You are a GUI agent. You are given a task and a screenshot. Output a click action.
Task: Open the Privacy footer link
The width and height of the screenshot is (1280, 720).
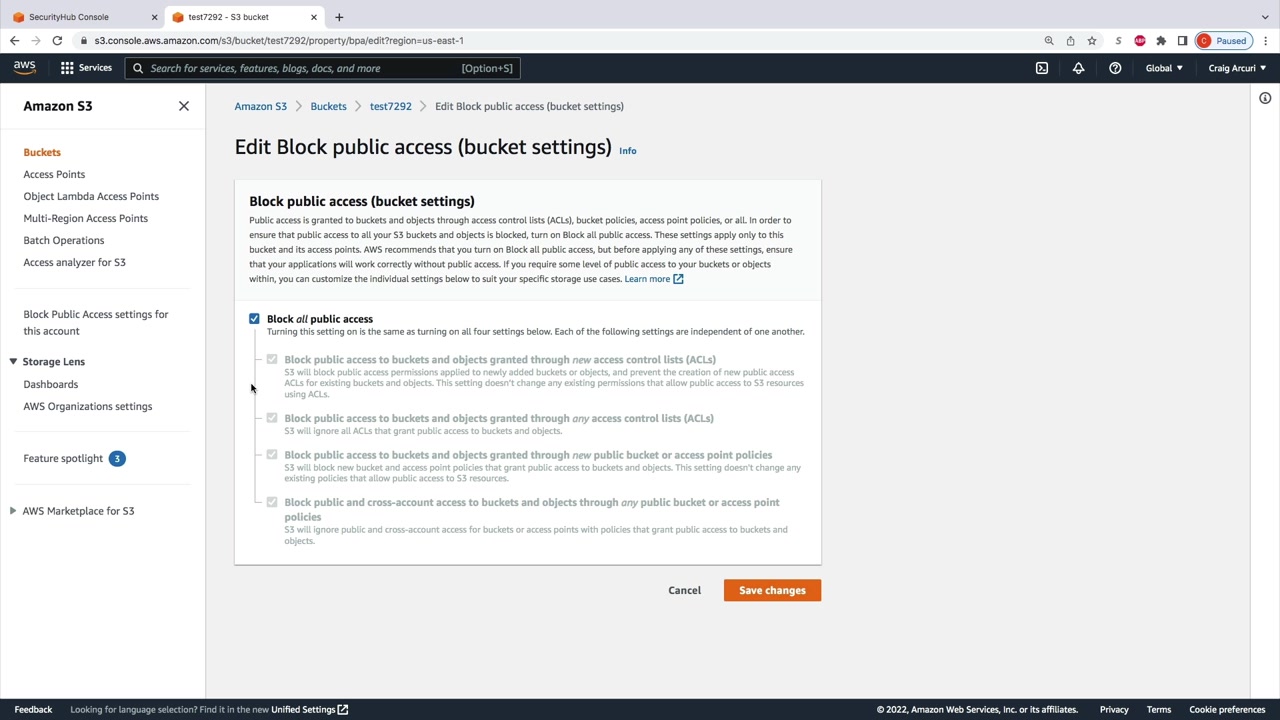point(1114,710)
